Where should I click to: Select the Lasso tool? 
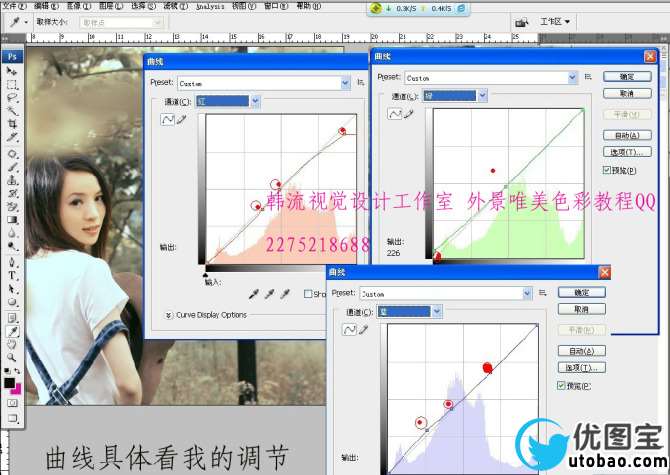12,98
